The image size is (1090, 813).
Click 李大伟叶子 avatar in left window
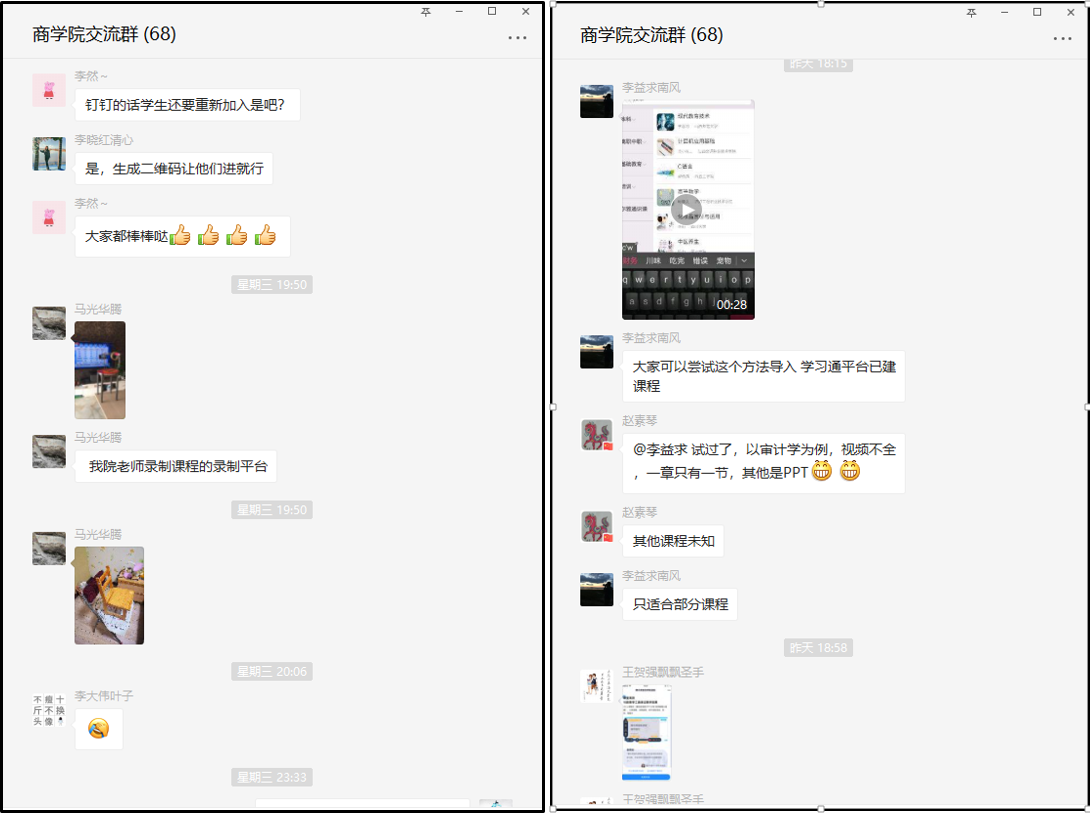49,710
